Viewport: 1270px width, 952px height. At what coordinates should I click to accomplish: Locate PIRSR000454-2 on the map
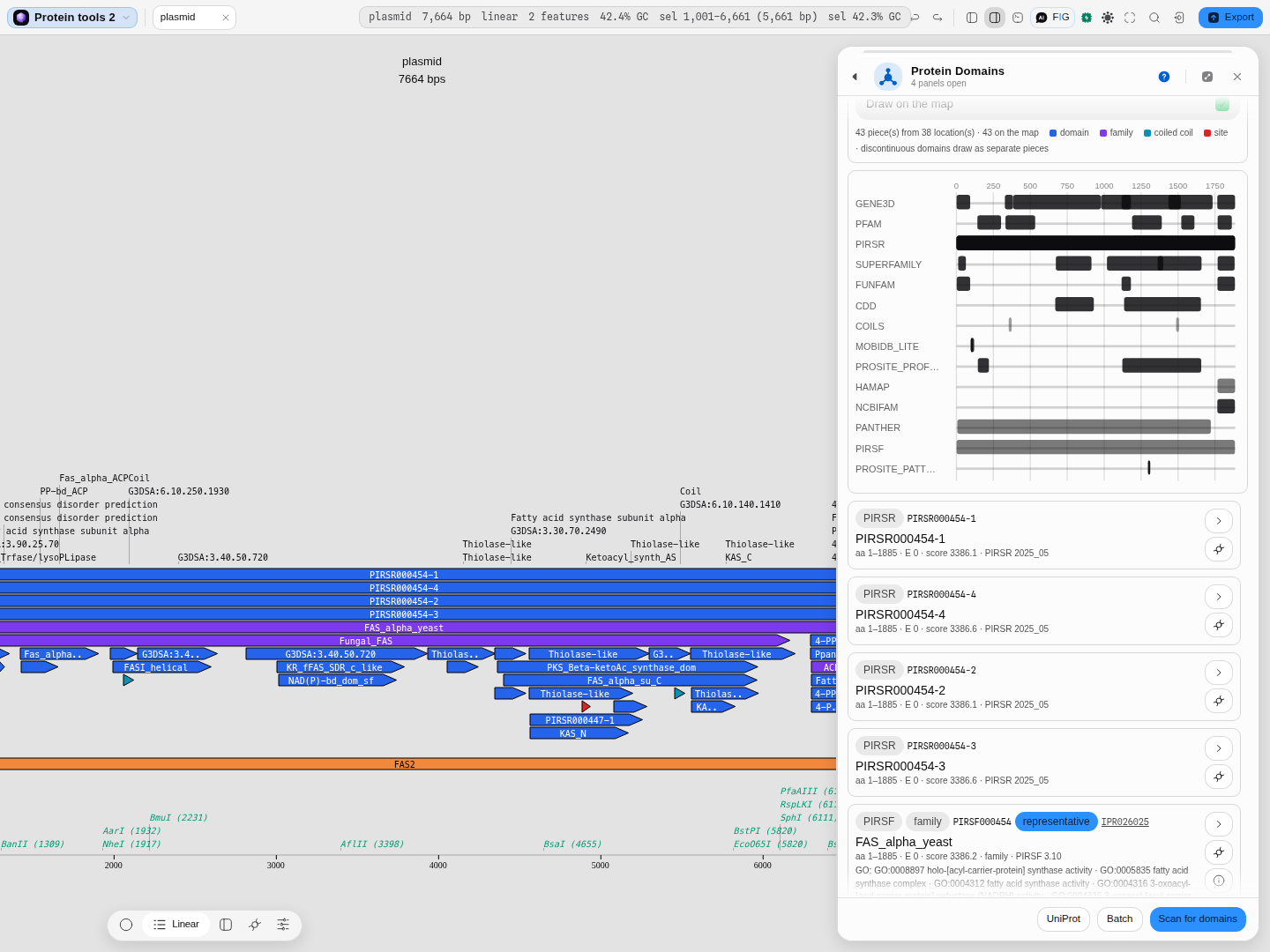click(1219, 701)
